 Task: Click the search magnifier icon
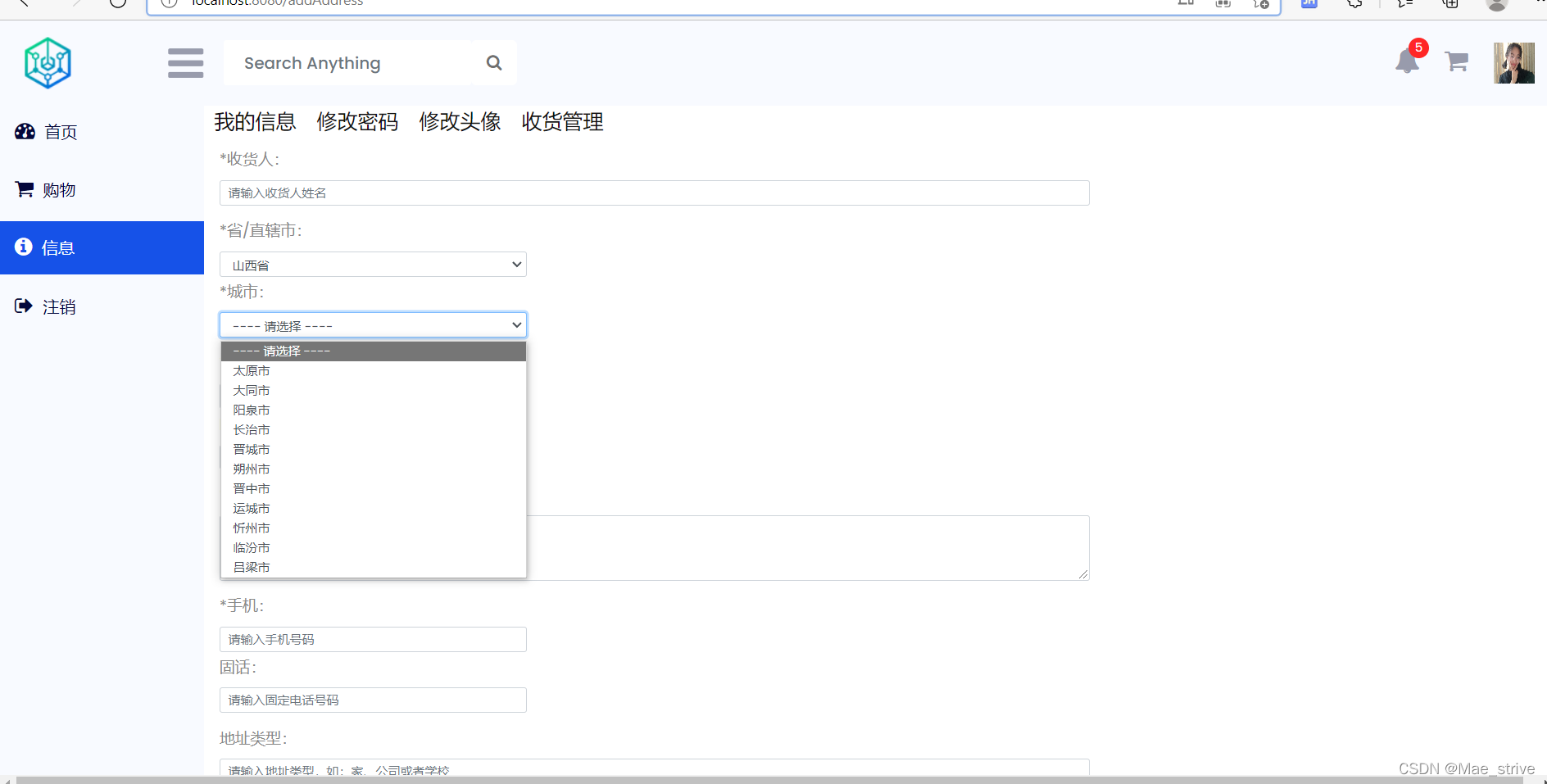494,62
